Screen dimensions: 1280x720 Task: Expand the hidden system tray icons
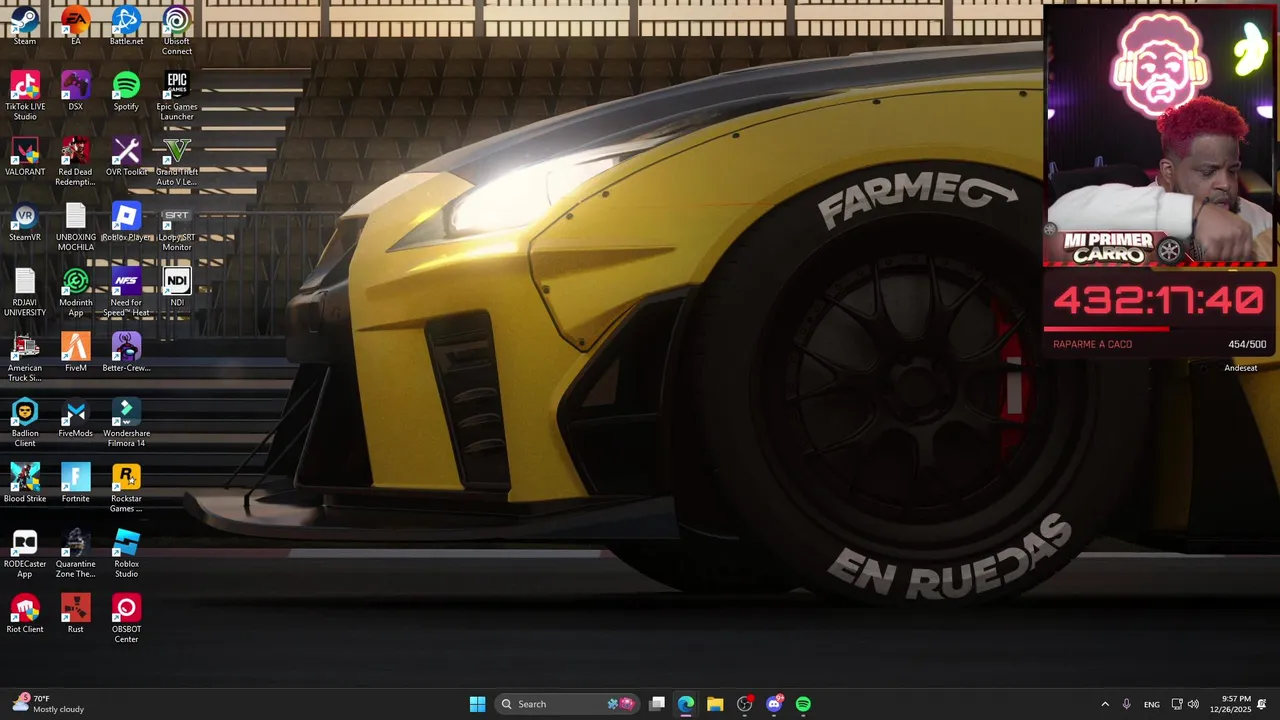1105,704
